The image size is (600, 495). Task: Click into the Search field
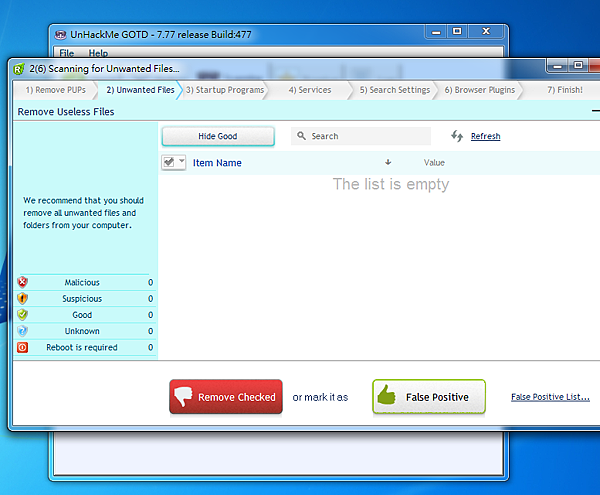click(361, 136)
